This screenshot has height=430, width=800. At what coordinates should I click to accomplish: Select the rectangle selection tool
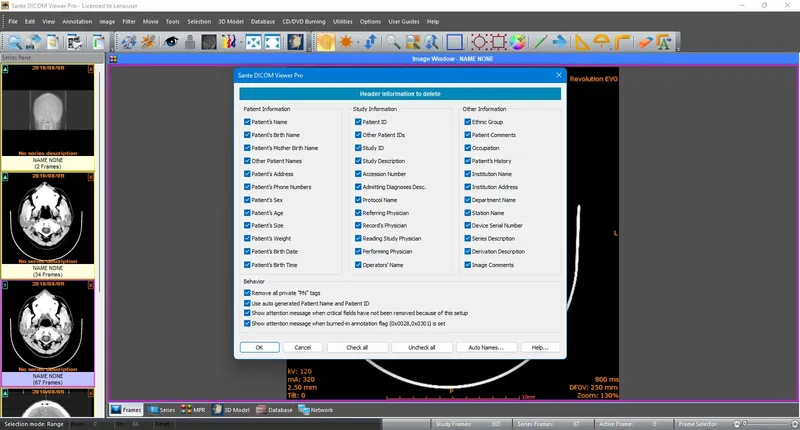point(455,42)
